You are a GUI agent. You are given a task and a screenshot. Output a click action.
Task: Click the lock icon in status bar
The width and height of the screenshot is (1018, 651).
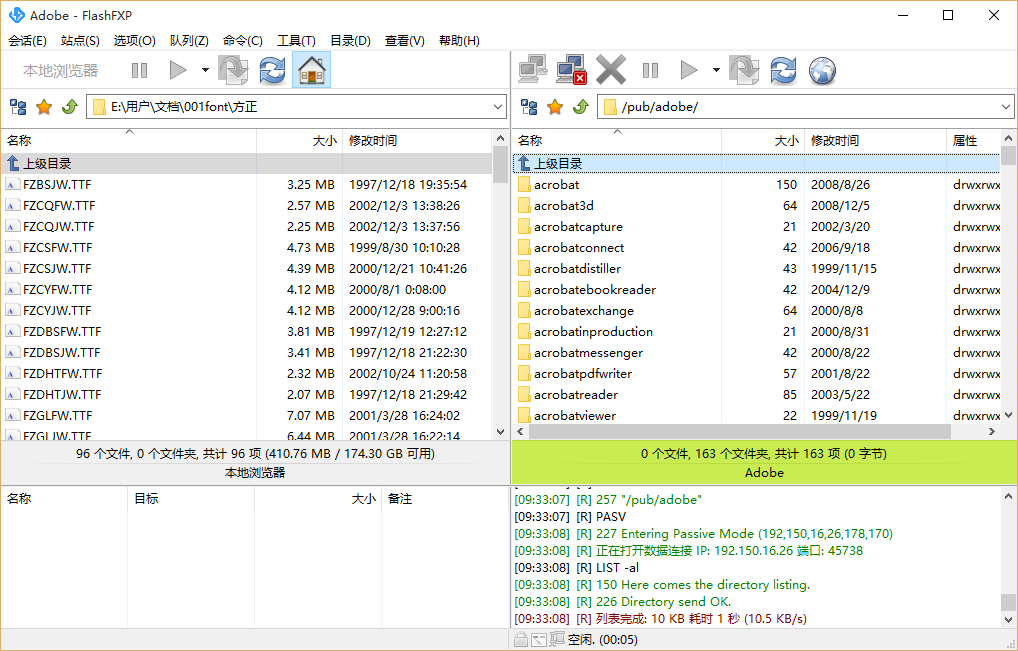pyautogui.click(x=520, y=640)
